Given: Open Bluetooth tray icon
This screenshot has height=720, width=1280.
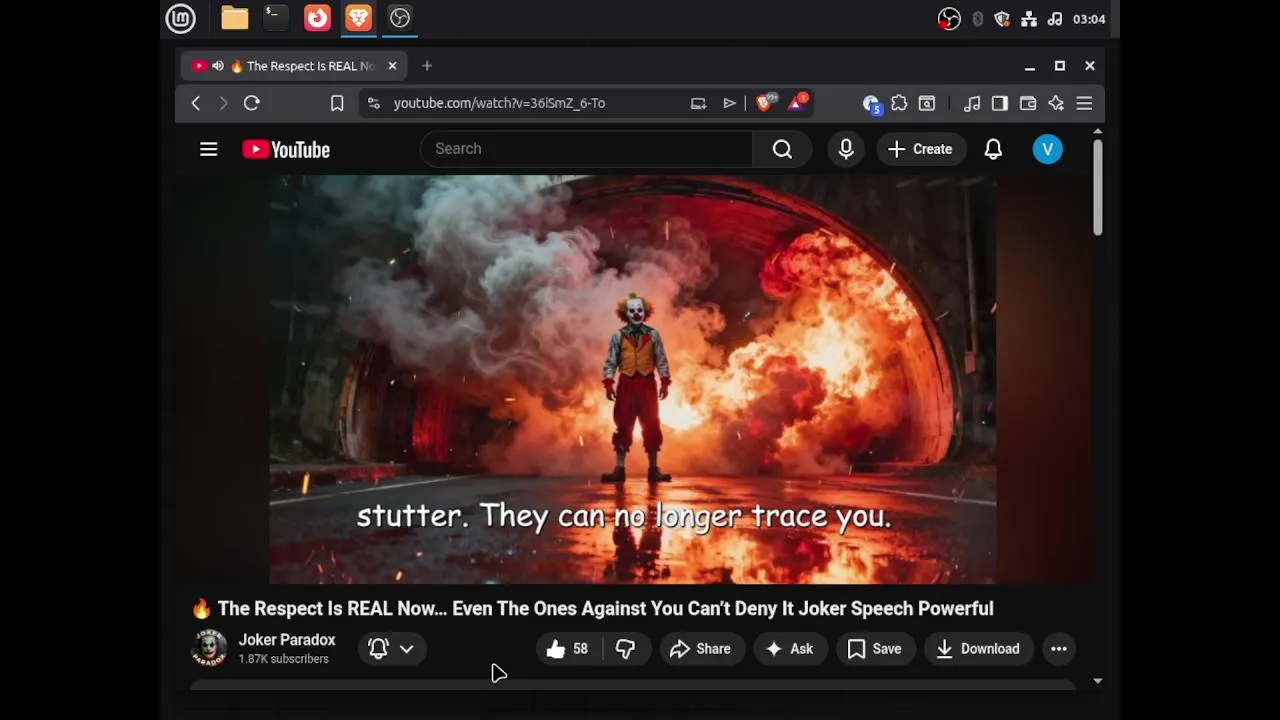Looking at the screenshot, I should coord(977,19).
